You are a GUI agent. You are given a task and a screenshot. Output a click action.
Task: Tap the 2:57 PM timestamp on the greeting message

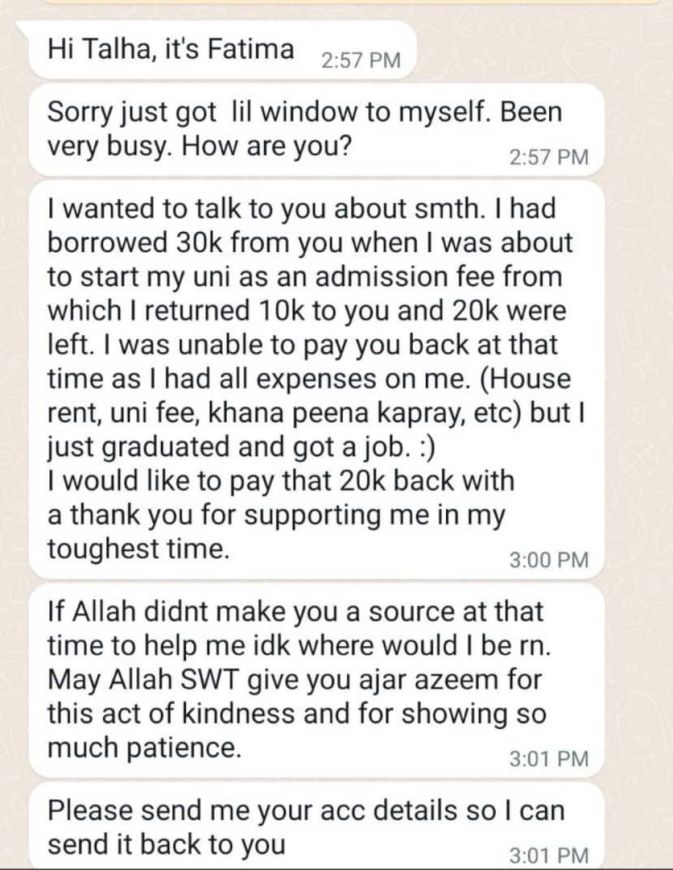pyautogui.click(x=360, y=60)
